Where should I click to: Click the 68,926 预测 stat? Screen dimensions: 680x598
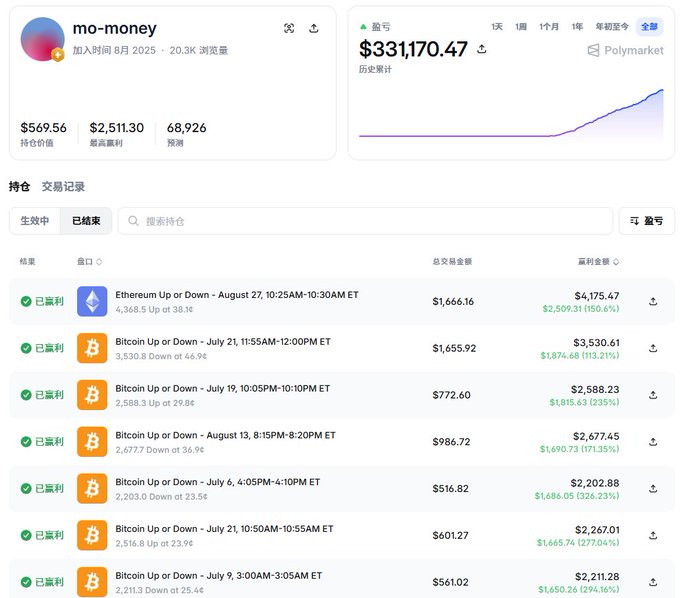point(186,134)
